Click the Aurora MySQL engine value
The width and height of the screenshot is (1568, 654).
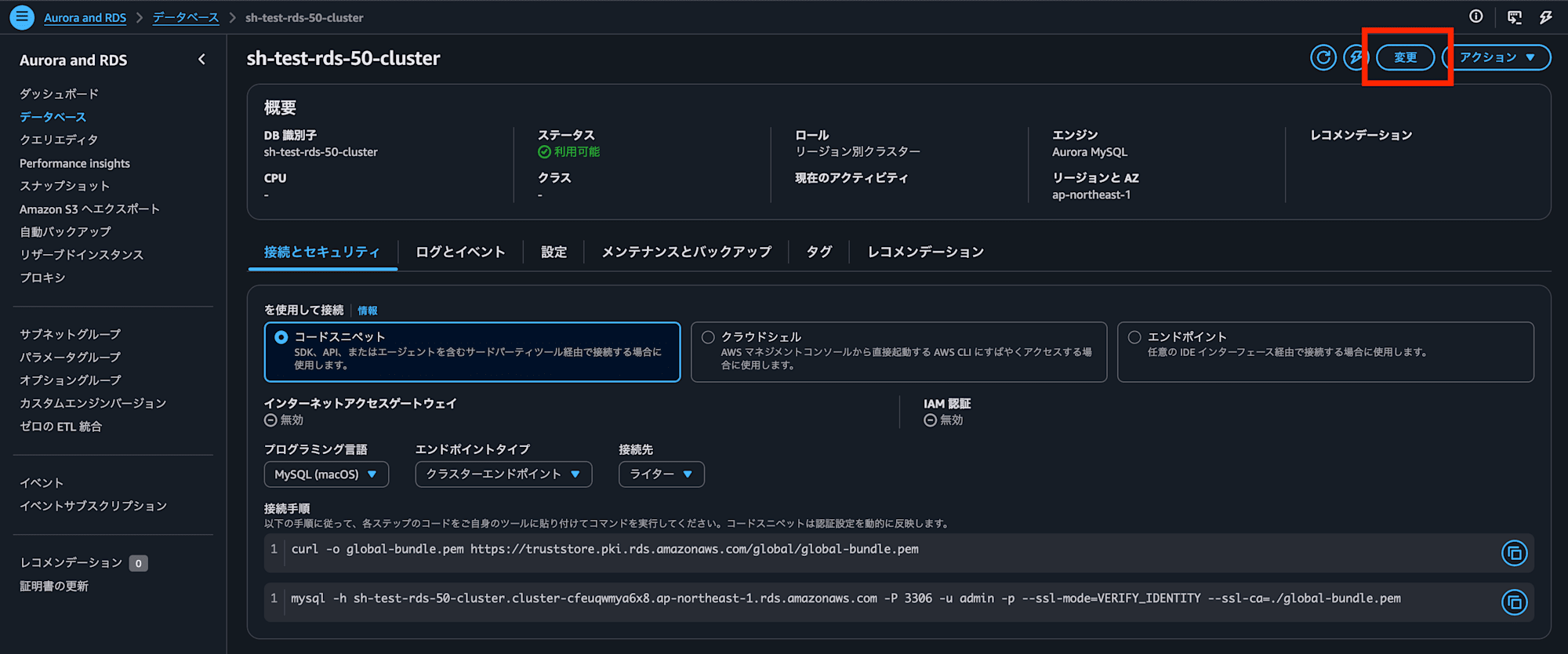coord(1090,152)
